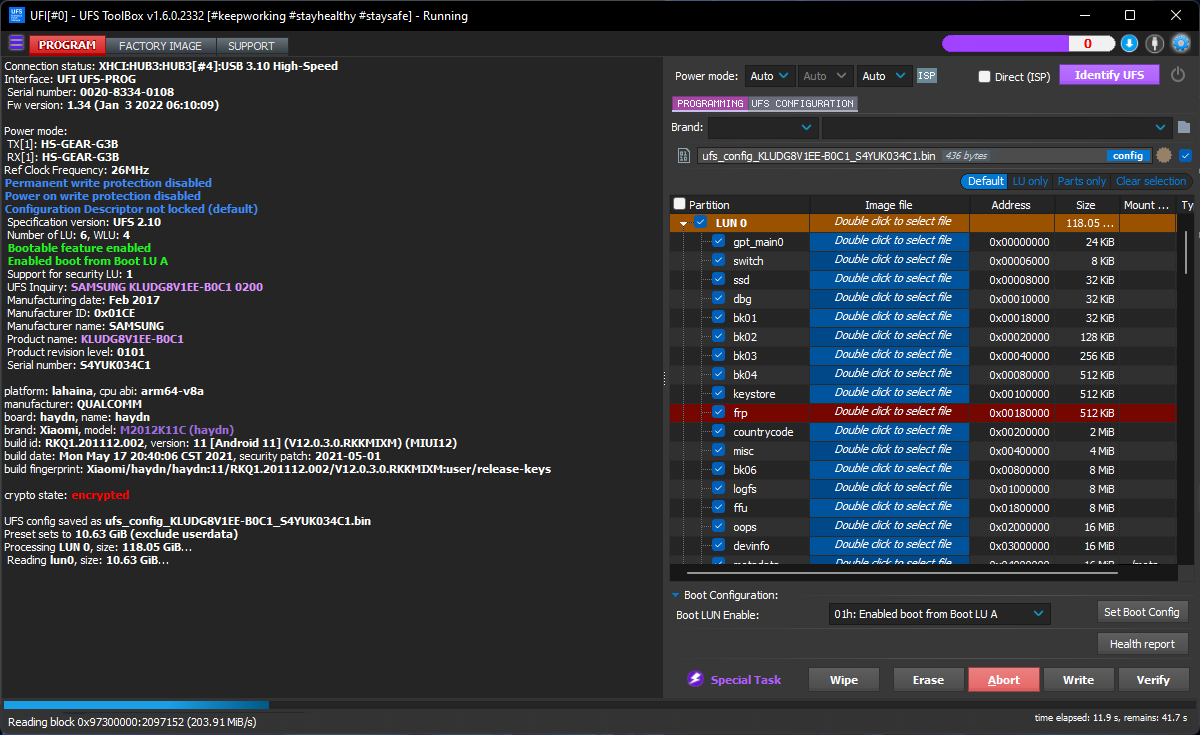Click Clear selection
The image size is (1200, 735).
pos(1151,181)
